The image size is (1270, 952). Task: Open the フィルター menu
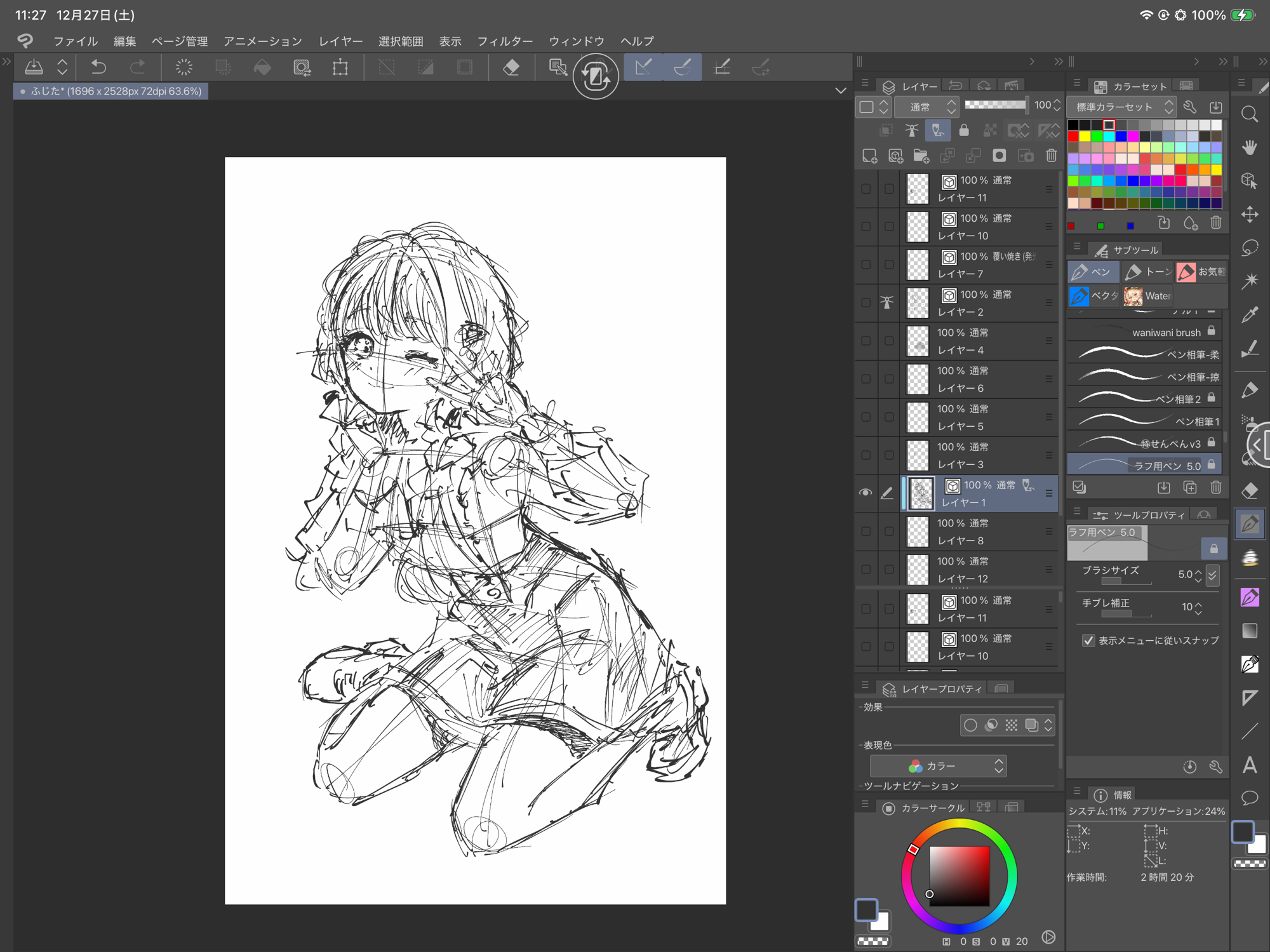[504, 41]
